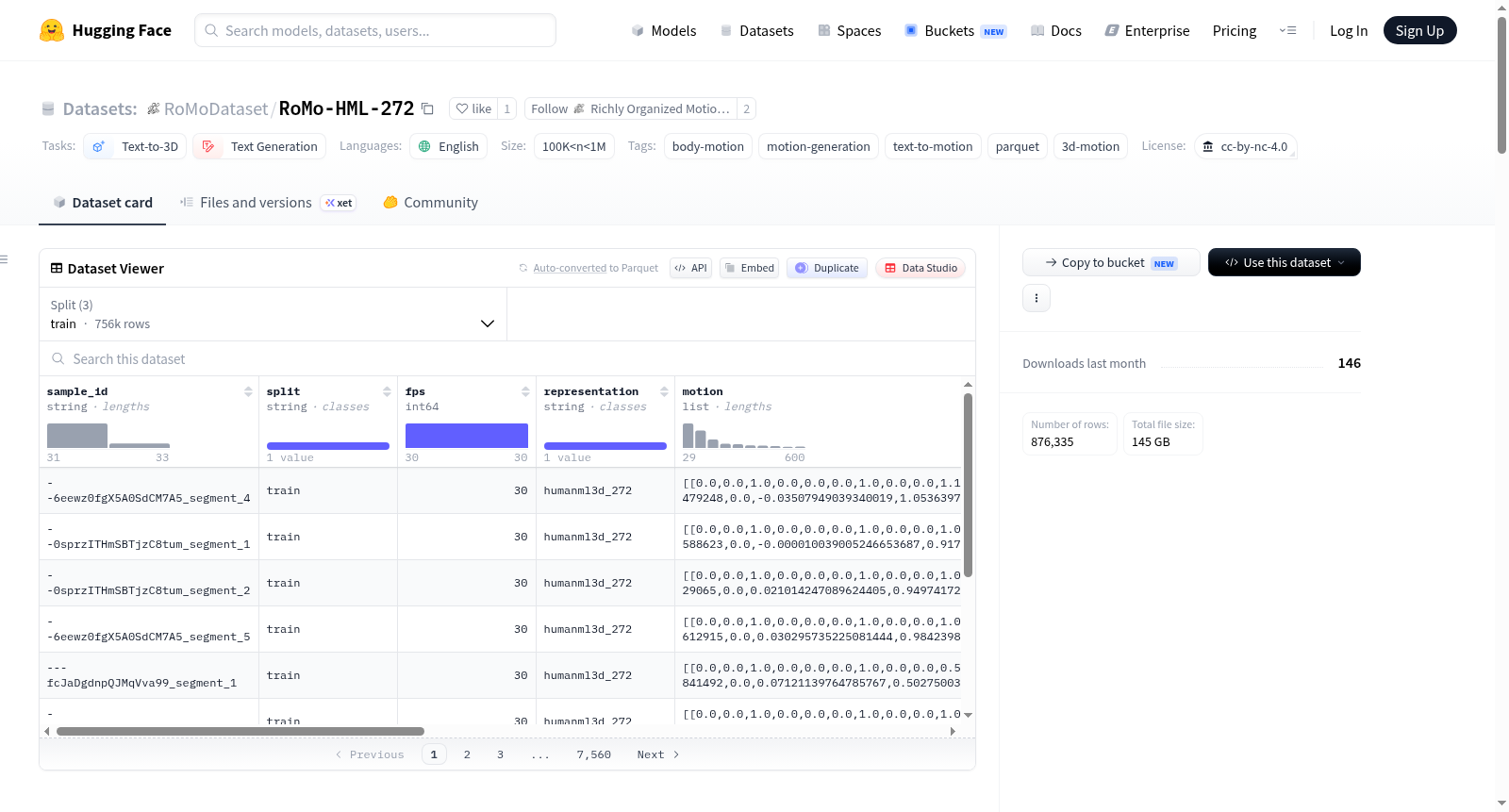The width and height of the screenshot is (1509, 812).
Task: Open the Use this dataset dropdown
Action: (x=1284, y=262)
